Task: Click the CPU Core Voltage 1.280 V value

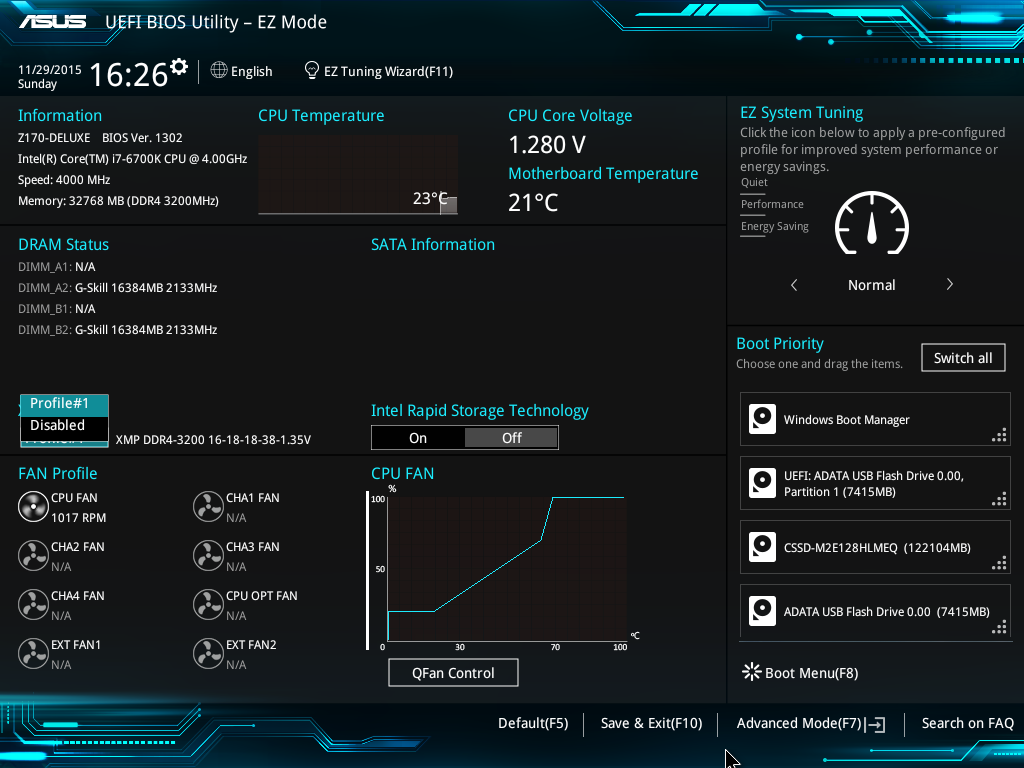Action: pyautogui.click(x=547, y=145)
